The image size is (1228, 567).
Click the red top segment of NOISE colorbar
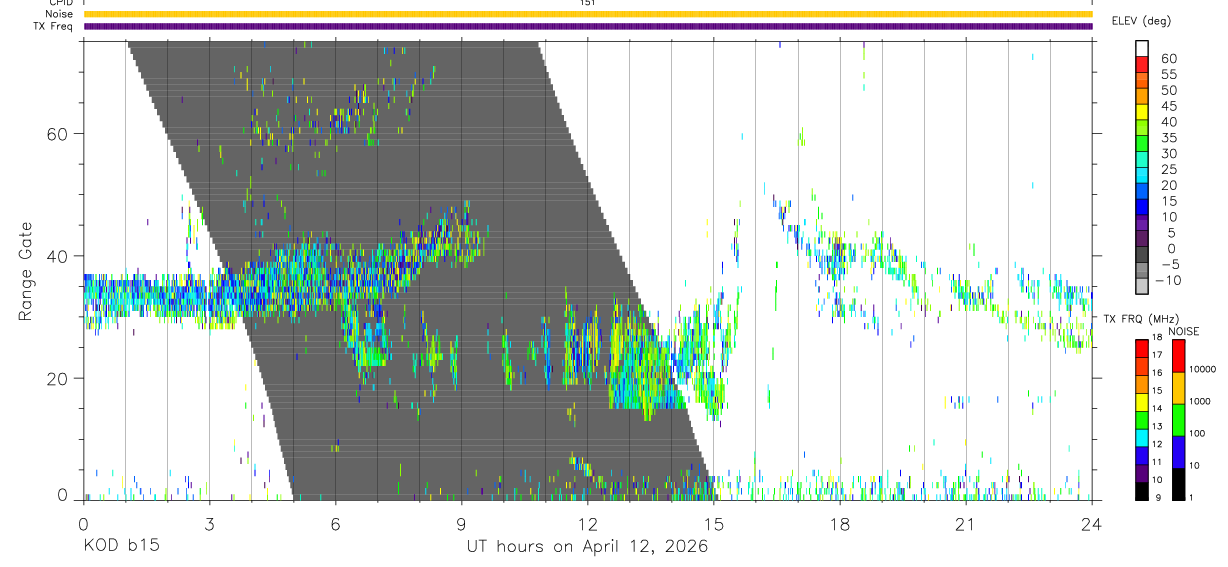coord(1178,356)
